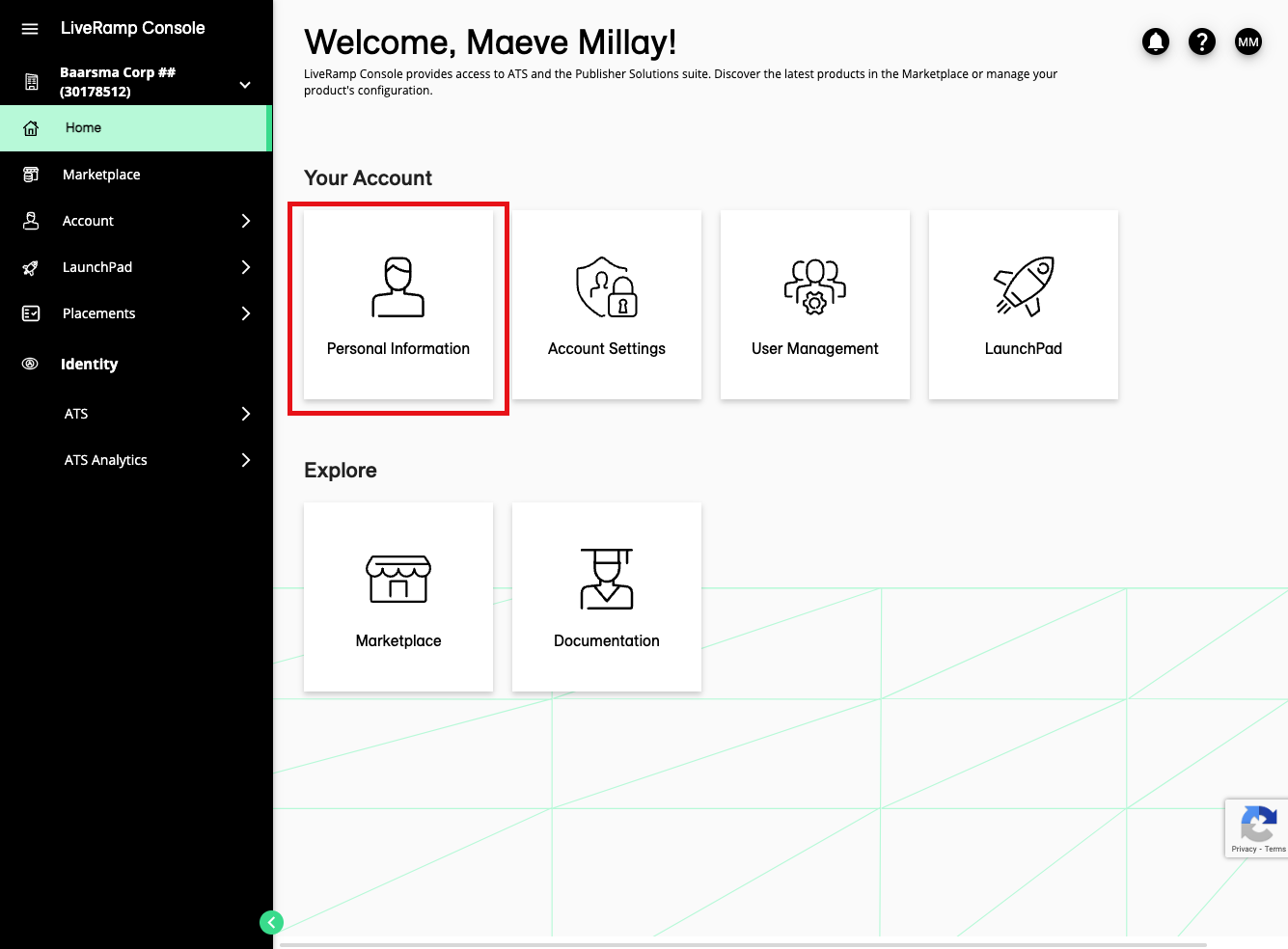Click the Home house icon in sidebar
Viewport: 1288px width, 949px height.
(x=31, y=128)
